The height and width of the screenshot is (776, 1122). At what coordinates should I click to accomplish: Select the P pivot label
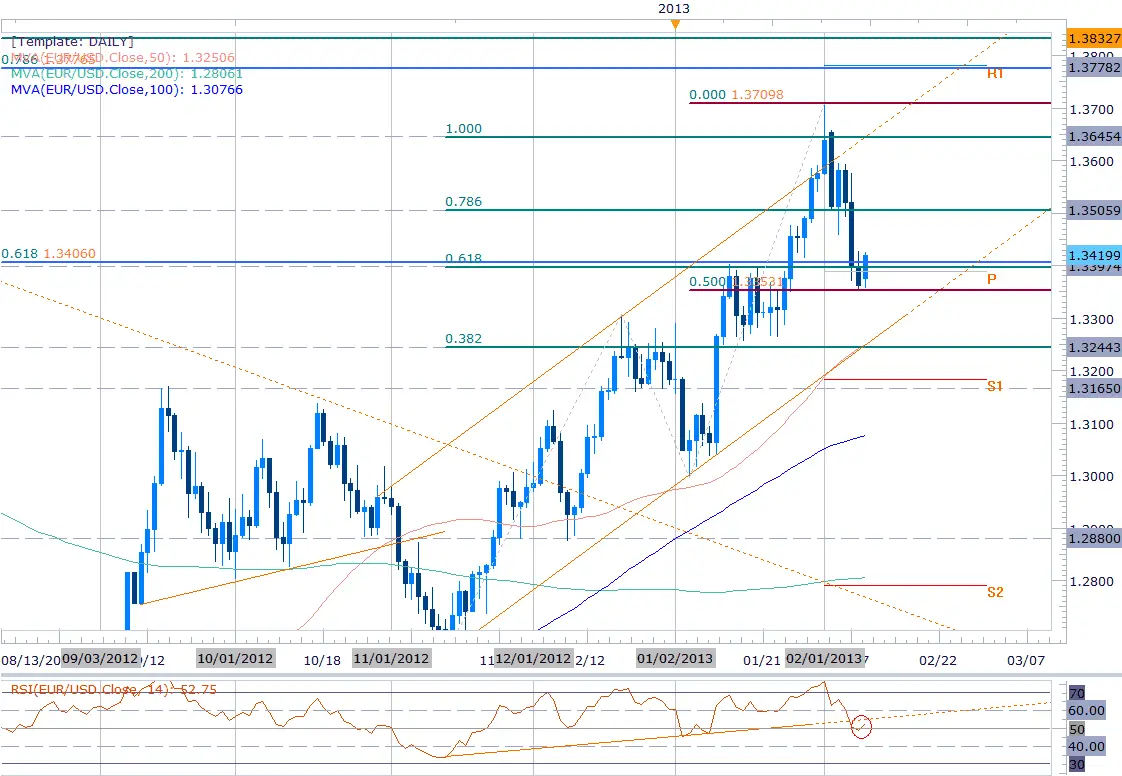pyautogui.click(x=991, y=279)
